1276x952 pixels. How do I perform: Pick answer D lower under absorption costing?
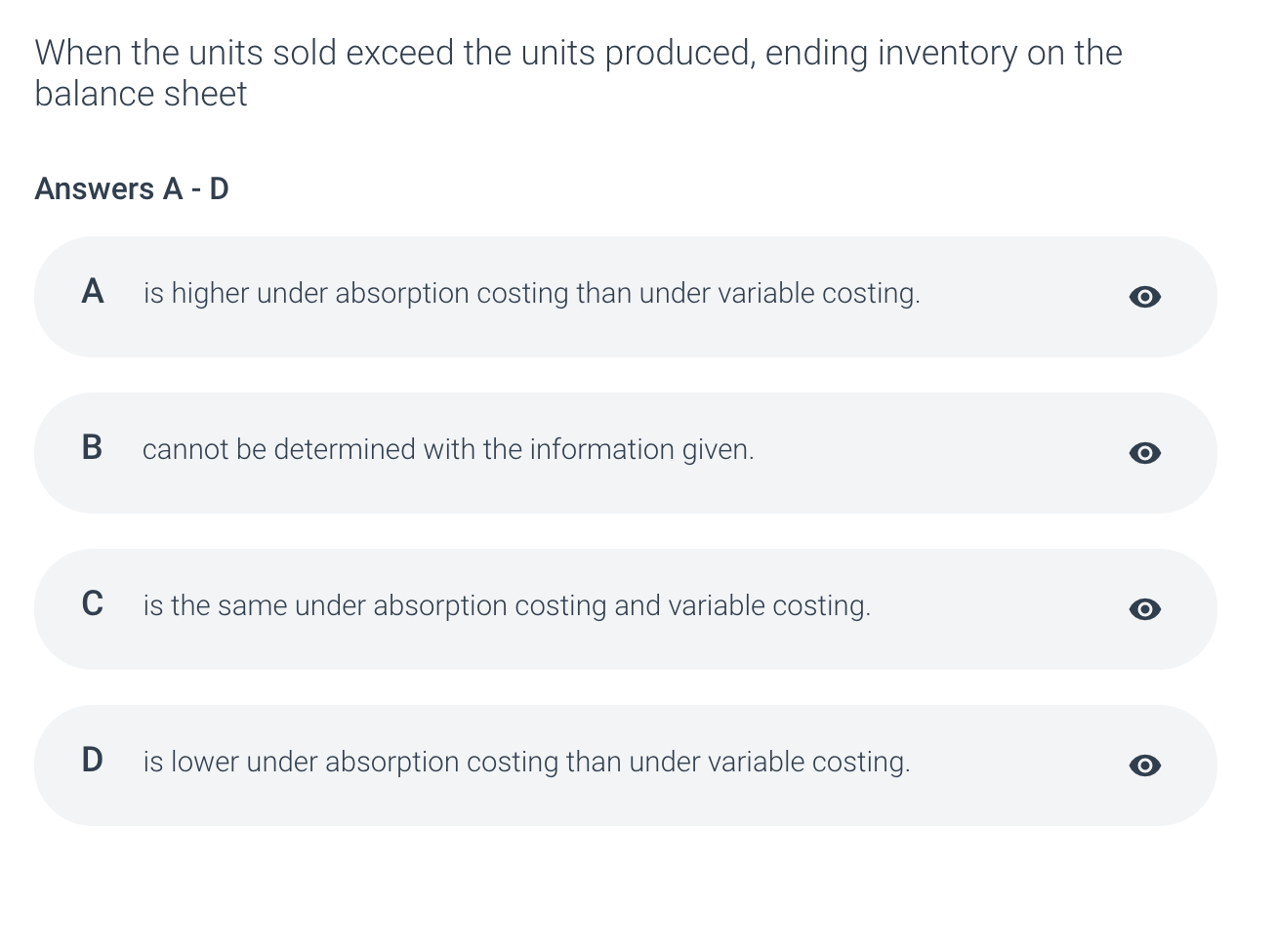pyautogui.click(x=526, y=762)
